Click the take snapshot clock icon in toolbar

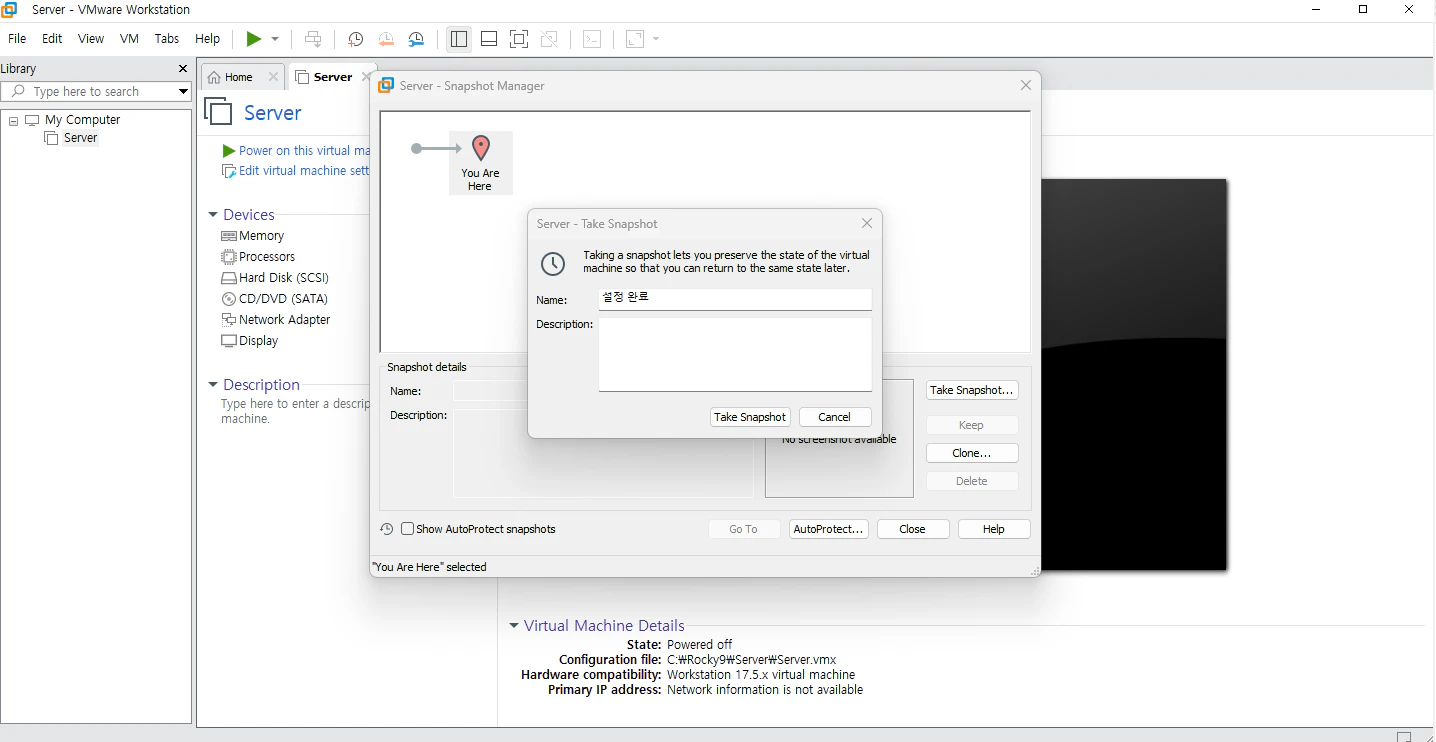click(x=355, y=39)
